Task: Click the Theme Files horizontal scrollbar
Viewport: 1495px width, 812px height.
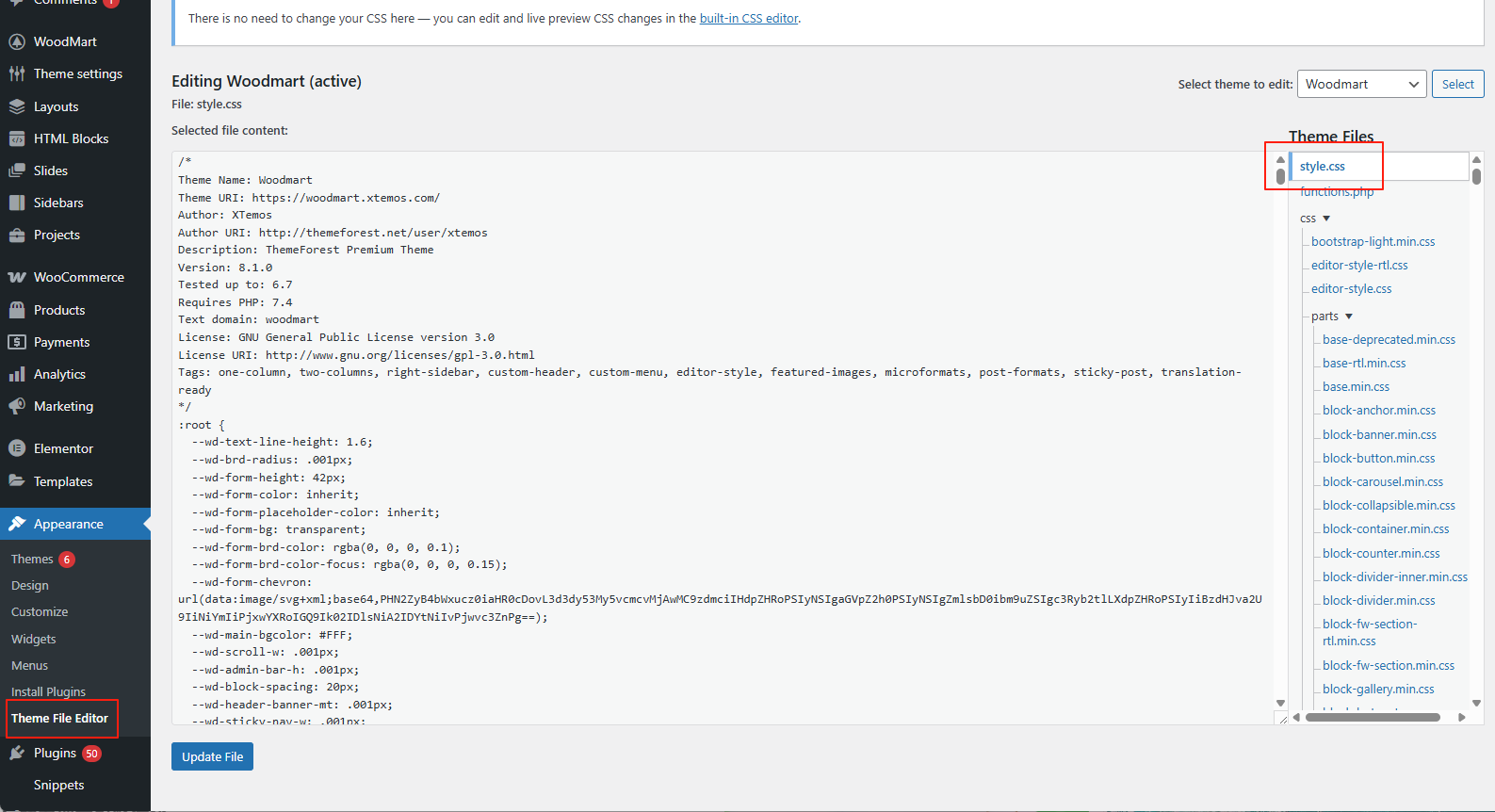Action: click(1373, 717)
